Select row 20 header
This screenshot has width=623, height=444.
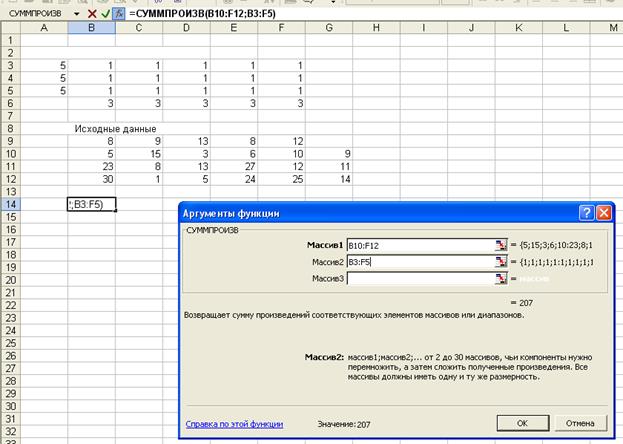tap(11, 280)
